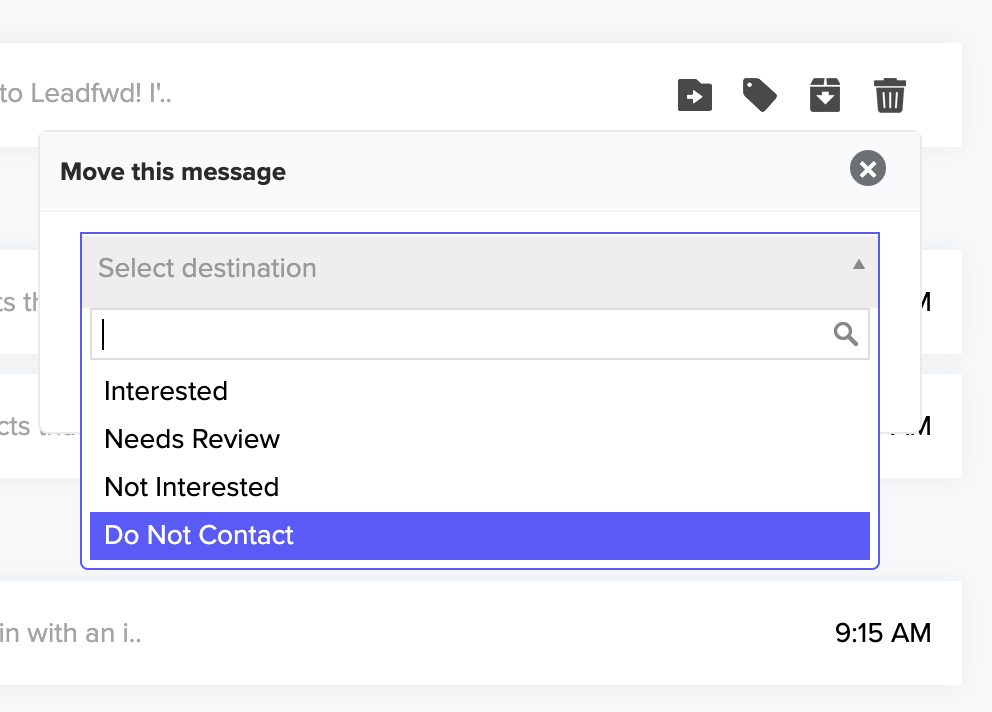Click the tag label icon
Screen dimensions: 992x712
tap(760, 95)
